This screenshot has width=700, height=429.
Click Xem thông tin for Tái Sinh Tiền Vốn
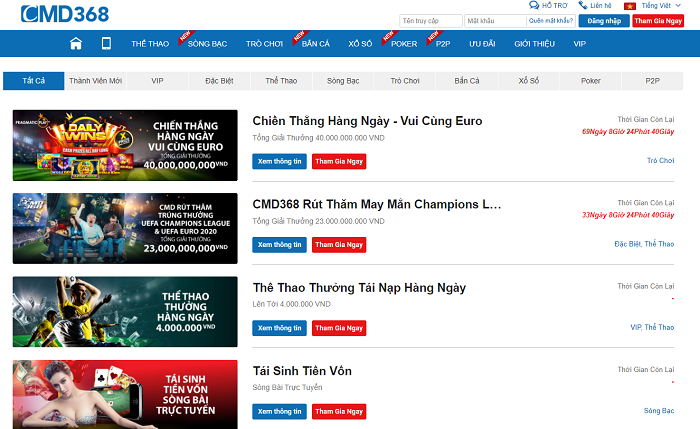[x=279, y=411]
